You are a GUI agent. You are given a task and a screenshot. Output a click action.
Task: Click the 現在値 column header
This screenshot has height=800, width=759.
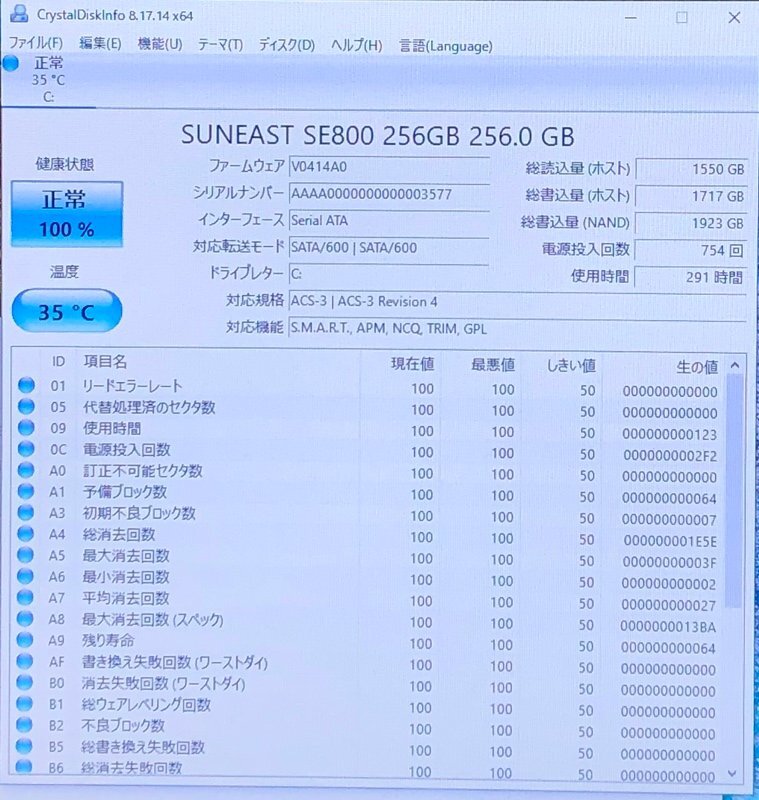pyautogui.click(x=412, y=364)
